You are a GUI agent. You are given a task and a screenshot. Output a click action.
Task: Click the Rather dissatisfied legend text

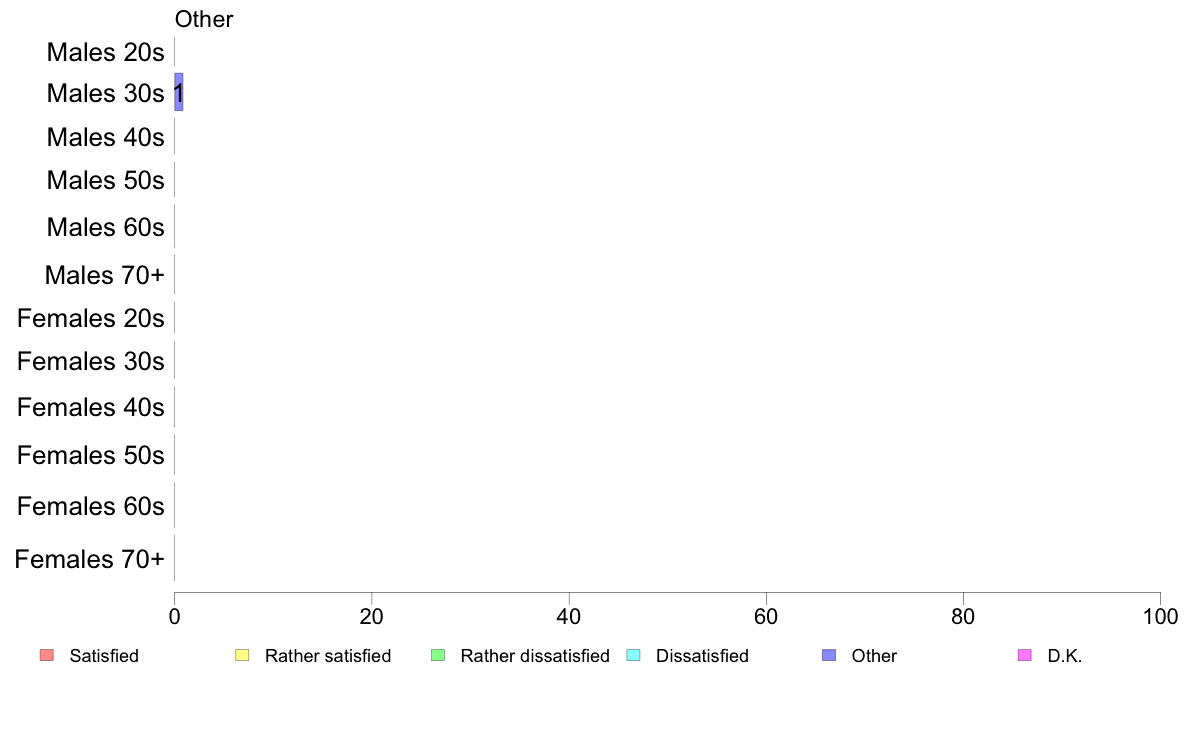pos(535,656)
